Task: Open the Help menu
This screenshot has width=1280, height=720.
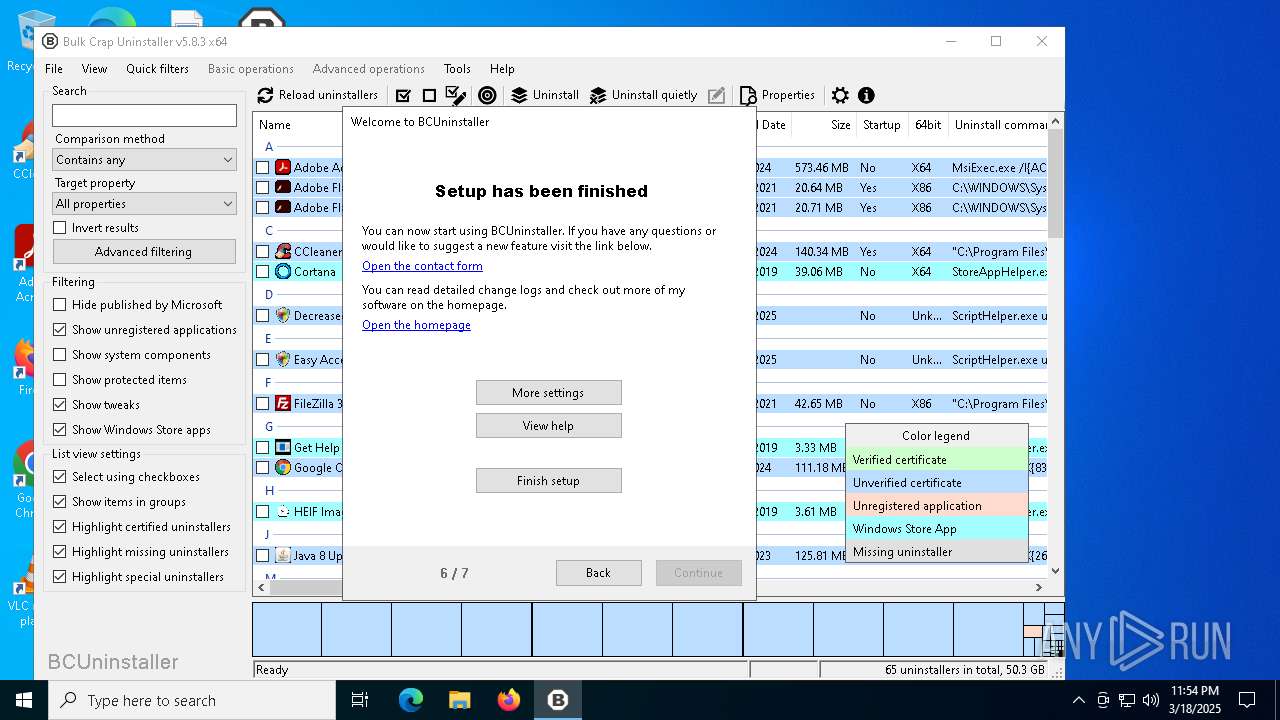Action: pos(502,69)
